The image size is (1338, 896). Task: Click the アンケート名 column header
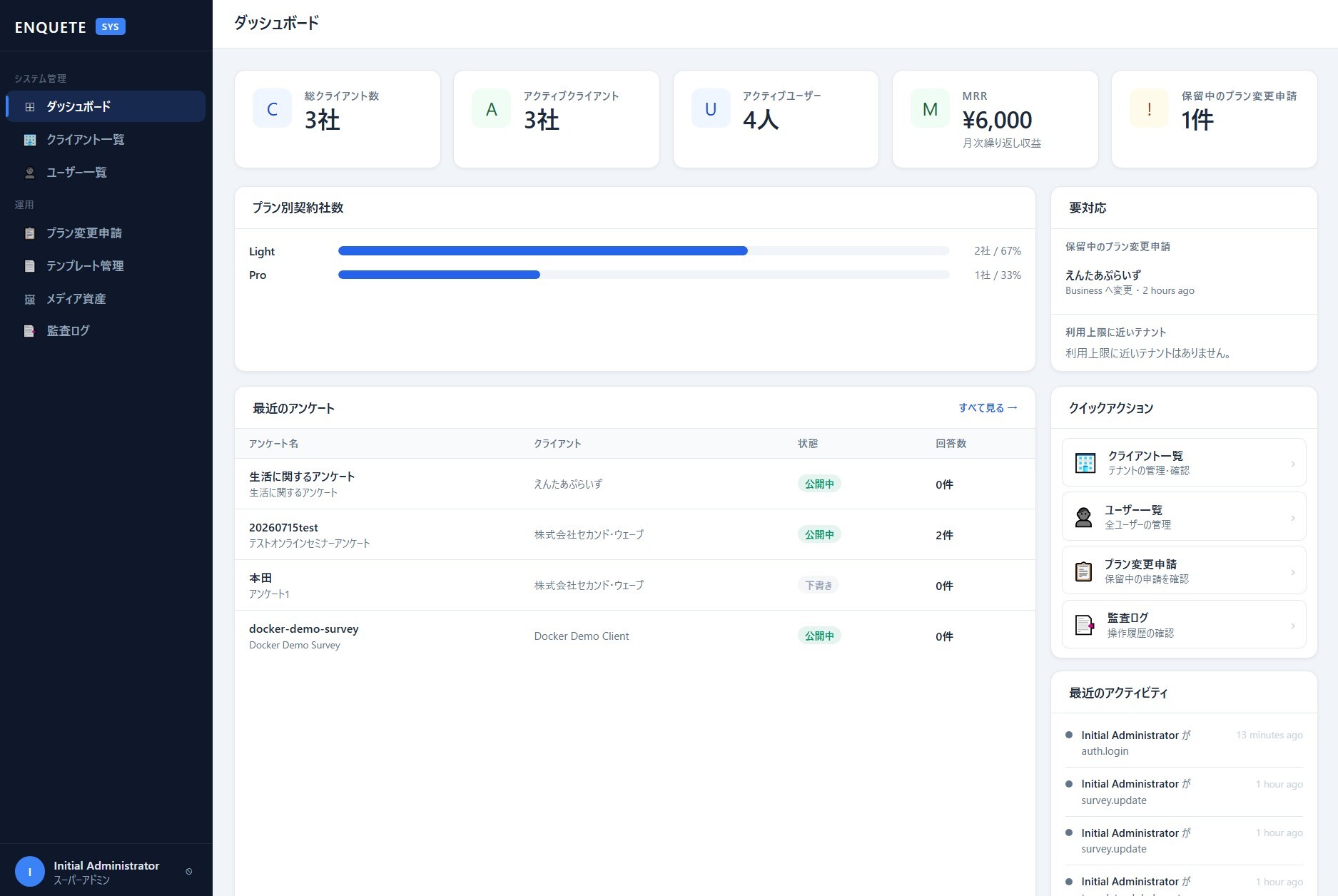[x=273, y=443]
